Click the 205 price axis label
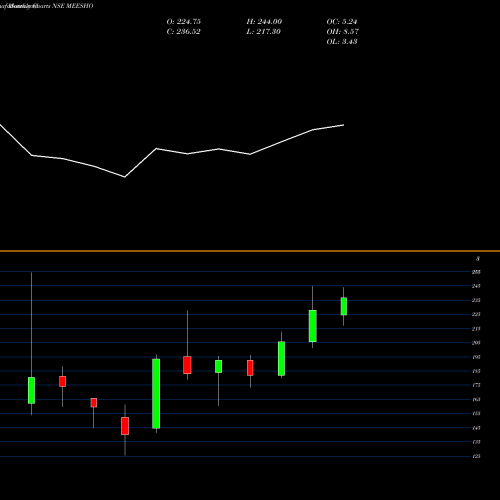The width and height of the screenshot is (500, 500). (476, 343)
